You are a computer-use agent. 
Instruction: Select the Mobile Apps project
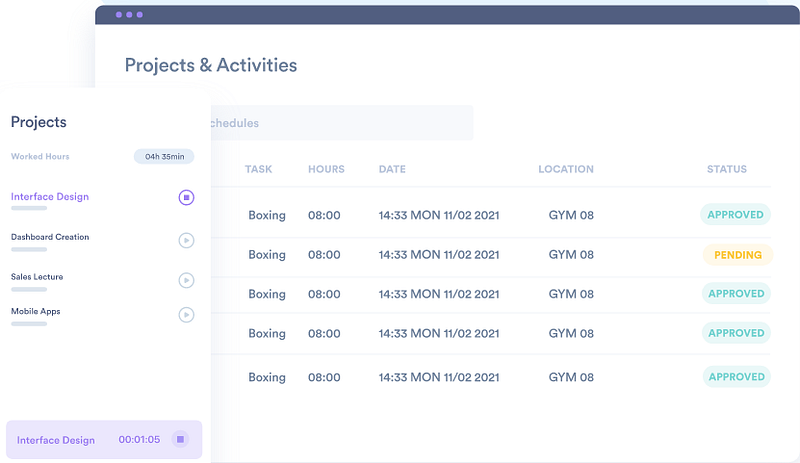36,311
